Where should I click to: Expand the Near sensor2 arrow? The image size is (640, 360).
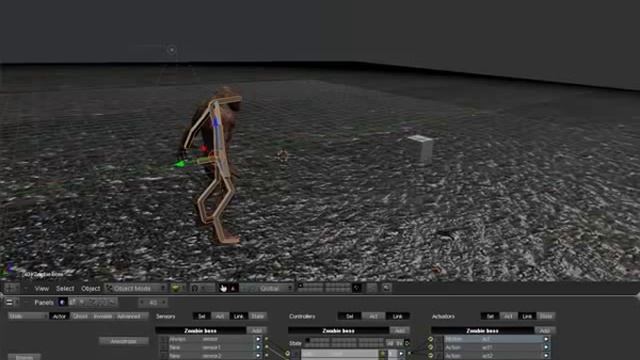point(258,356)
